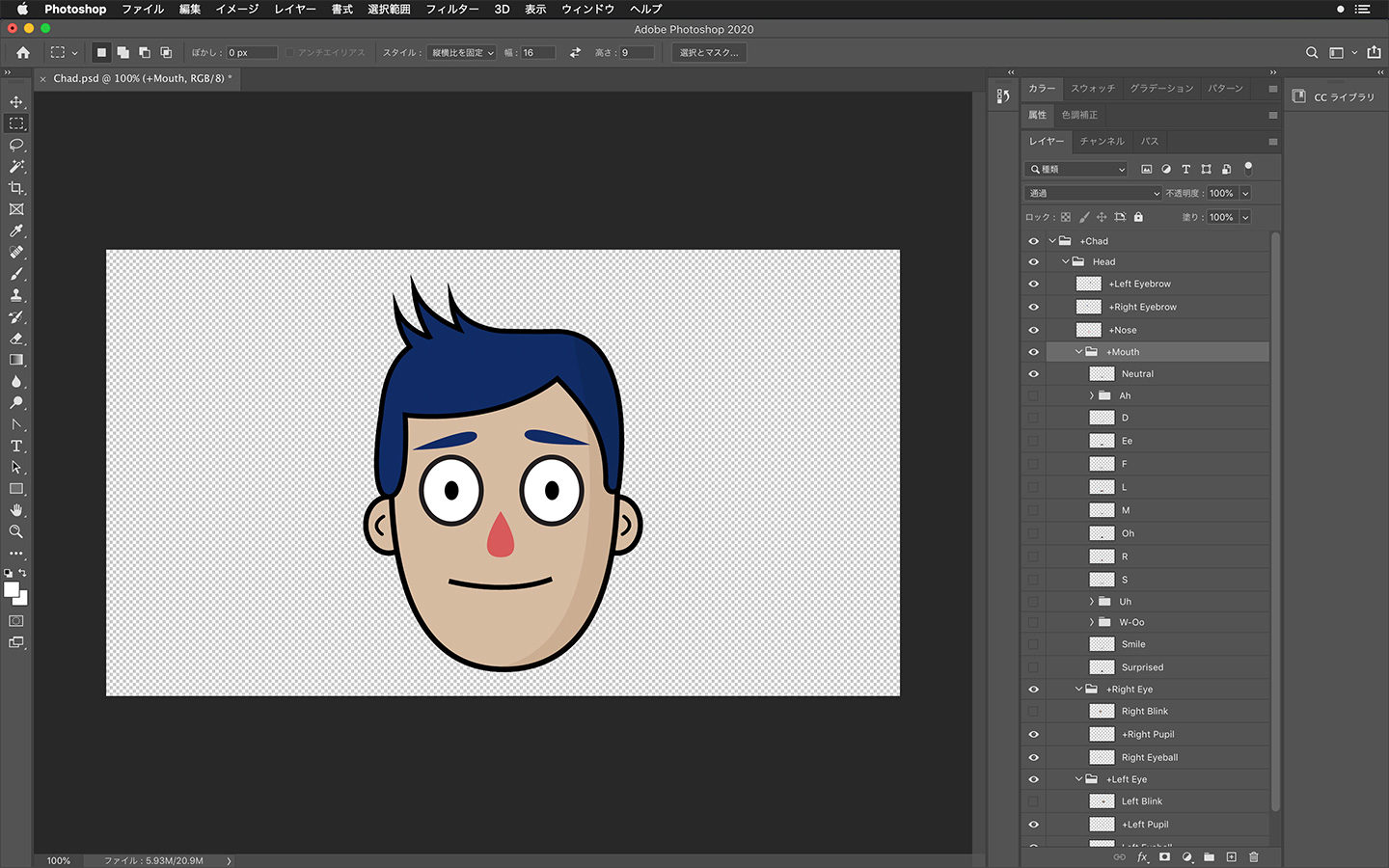Select the Lasso tool
The width and height of the screenshot is (1389, 868).
coord(16,145)
